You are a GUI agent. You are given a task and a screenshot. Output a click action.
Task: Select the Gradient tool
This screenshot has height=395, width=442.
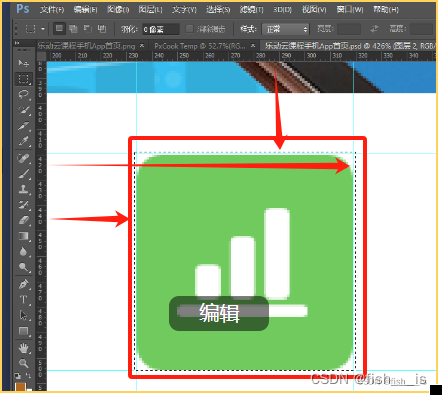point(23,236)
